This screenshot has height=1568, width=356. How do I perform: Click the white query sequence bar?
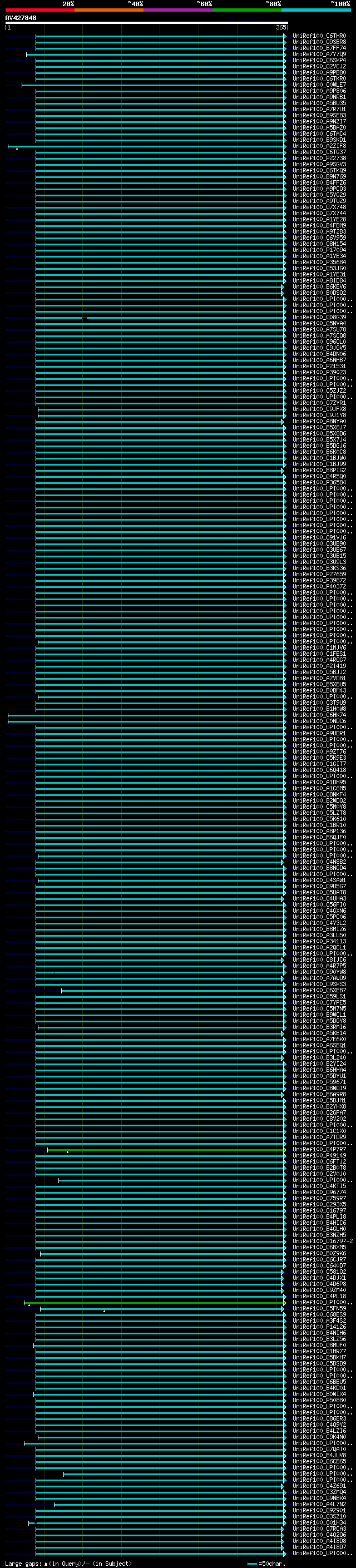(147, 22)
